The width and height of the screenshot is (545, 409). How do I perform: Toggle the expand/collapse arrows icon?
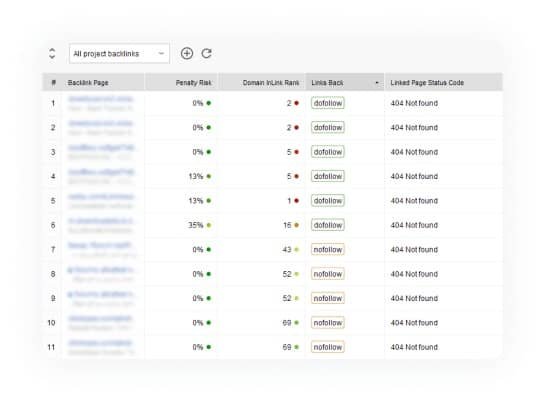click(x=52, y=54)
